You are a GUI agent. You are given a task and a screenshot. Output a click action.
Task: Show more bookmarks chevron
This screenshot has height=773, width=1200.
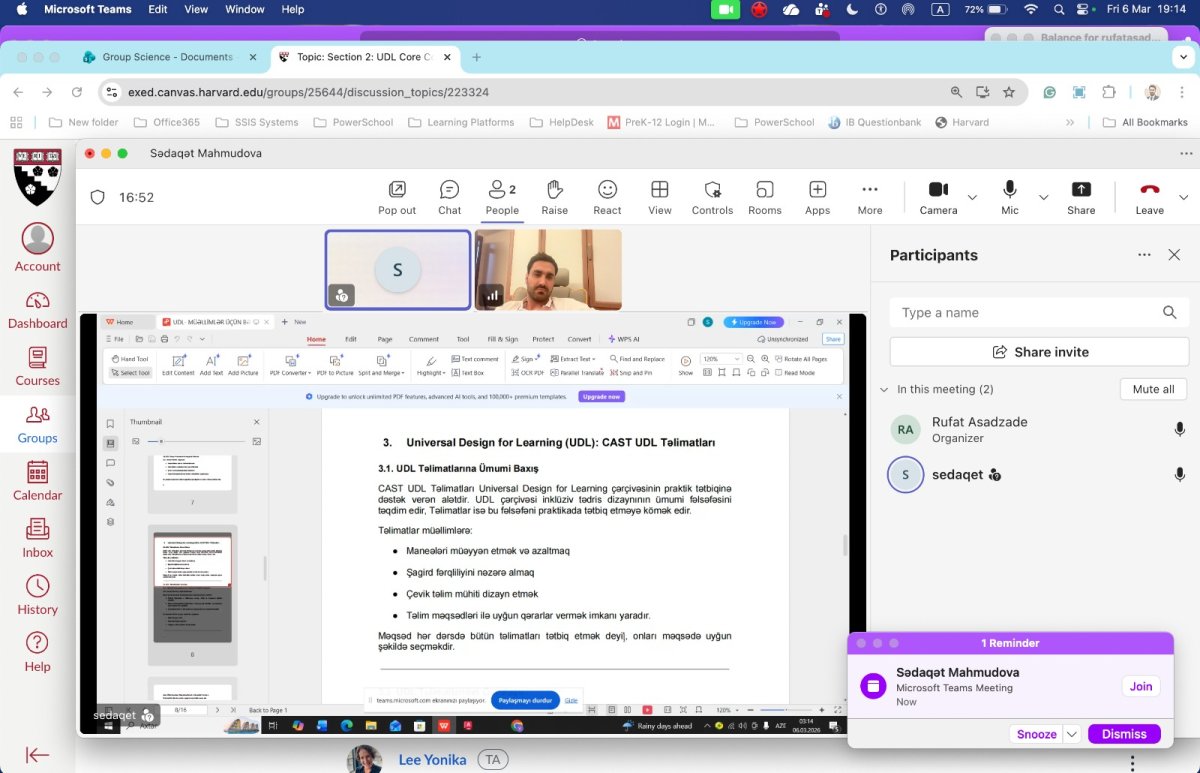click(x=1070, y=122)
